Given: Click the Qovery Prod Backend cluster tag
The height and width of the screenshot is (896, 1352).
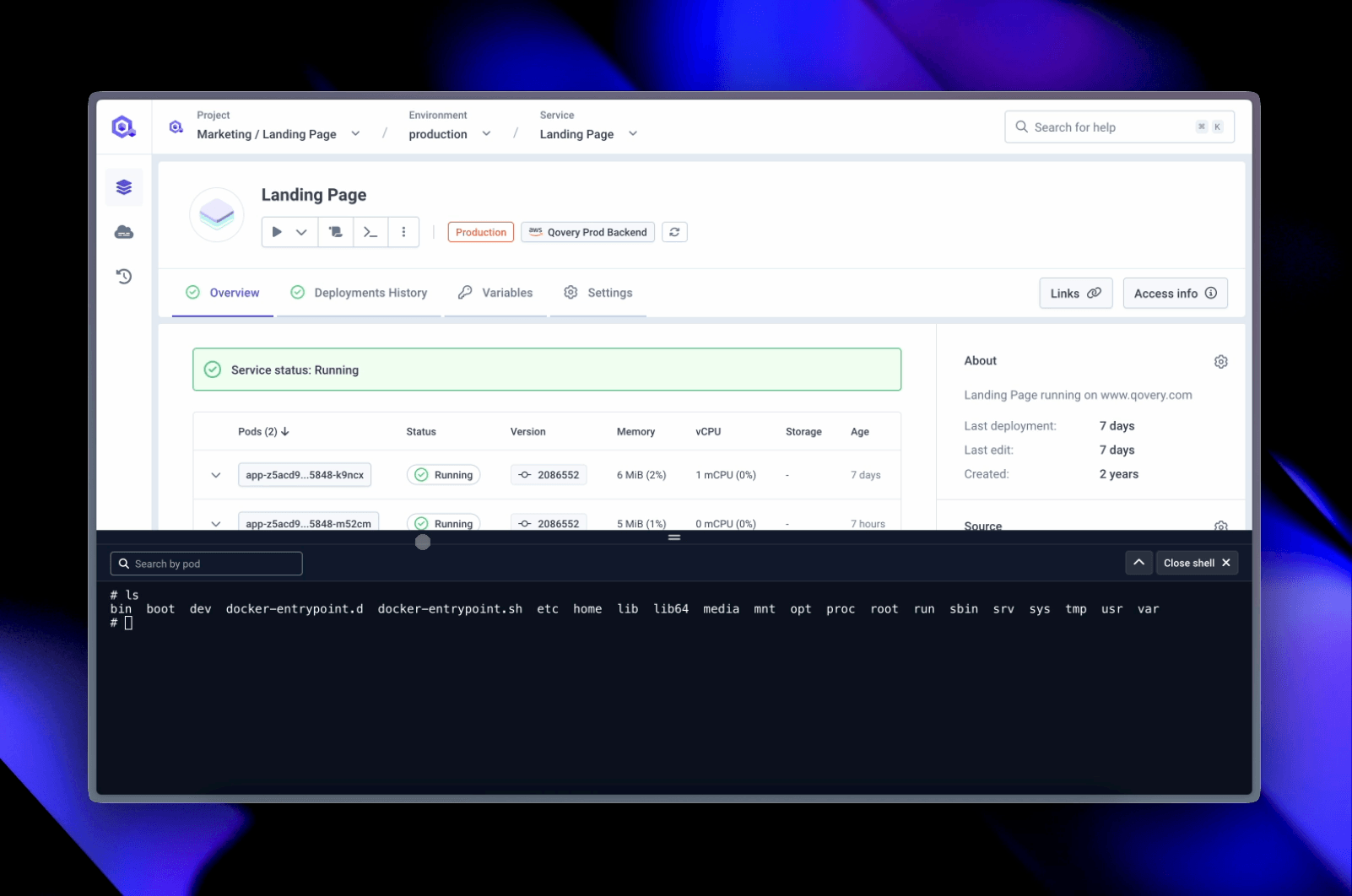Looking at the screenshot, I should pyautogui.click(x=588, y=232).
